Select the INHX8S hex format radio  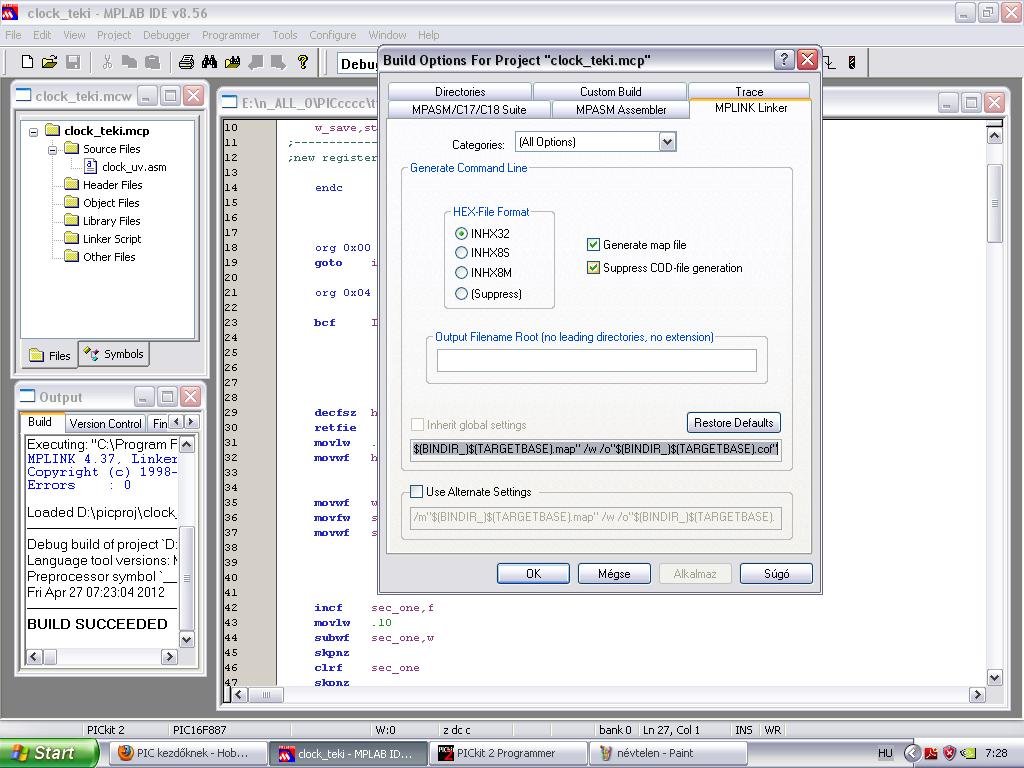[461, 253]
